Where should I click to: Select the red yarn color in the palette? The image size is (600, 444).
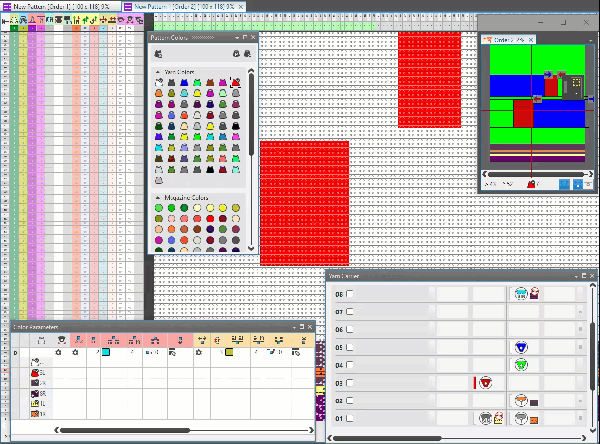[x=236, y=83]
